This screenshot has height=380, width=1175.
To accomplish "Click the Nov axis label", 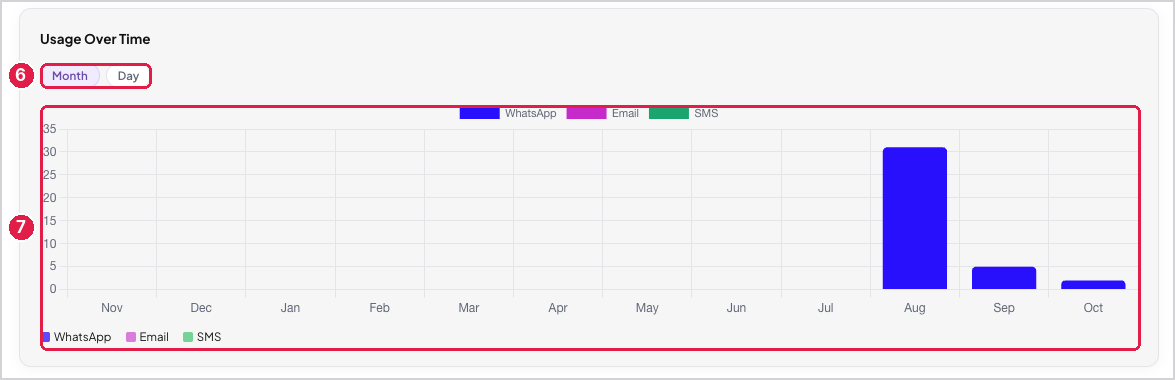I will [112, 308].
